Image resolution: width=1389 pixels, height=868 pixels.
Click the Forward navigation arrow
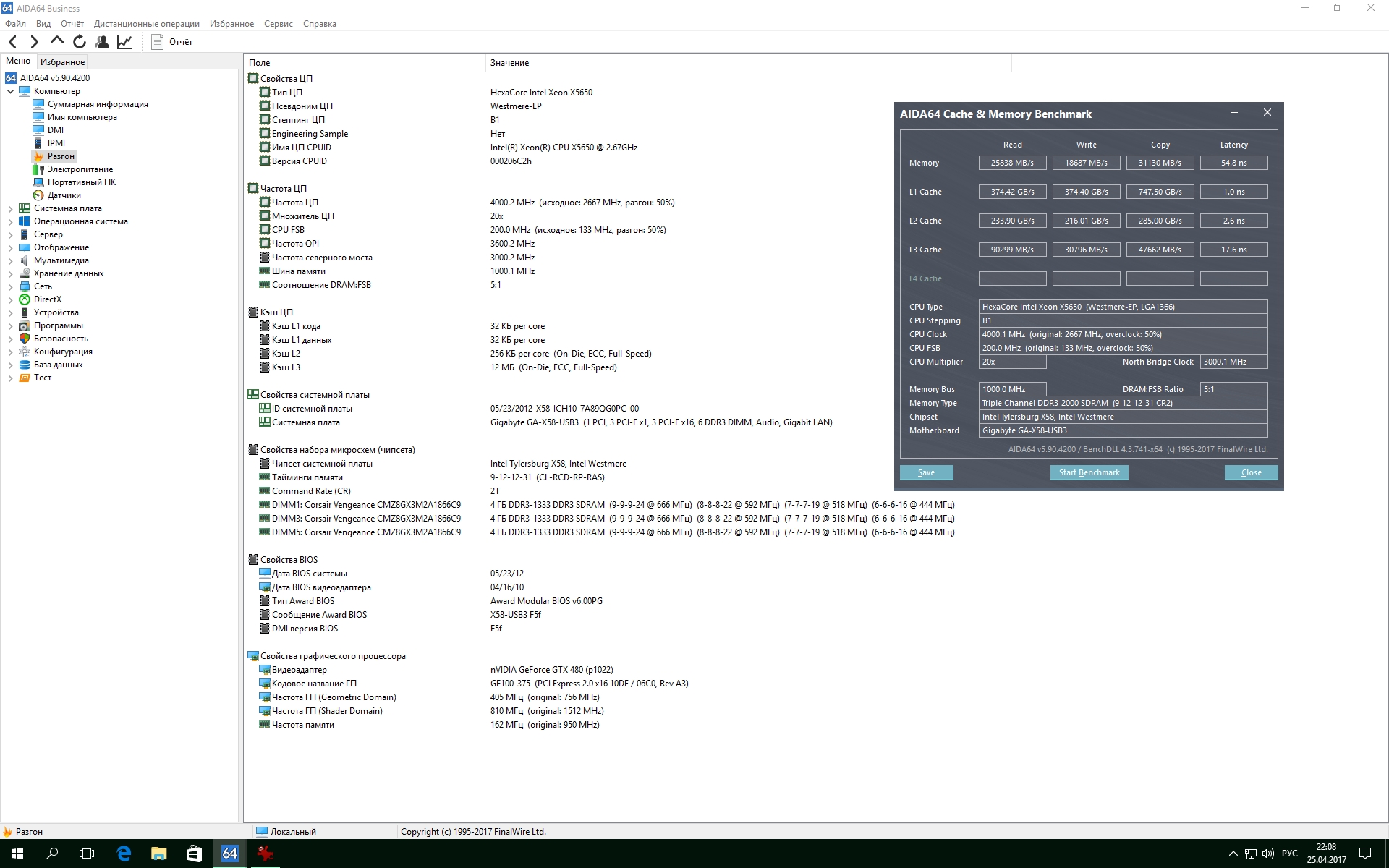(34, 42)
